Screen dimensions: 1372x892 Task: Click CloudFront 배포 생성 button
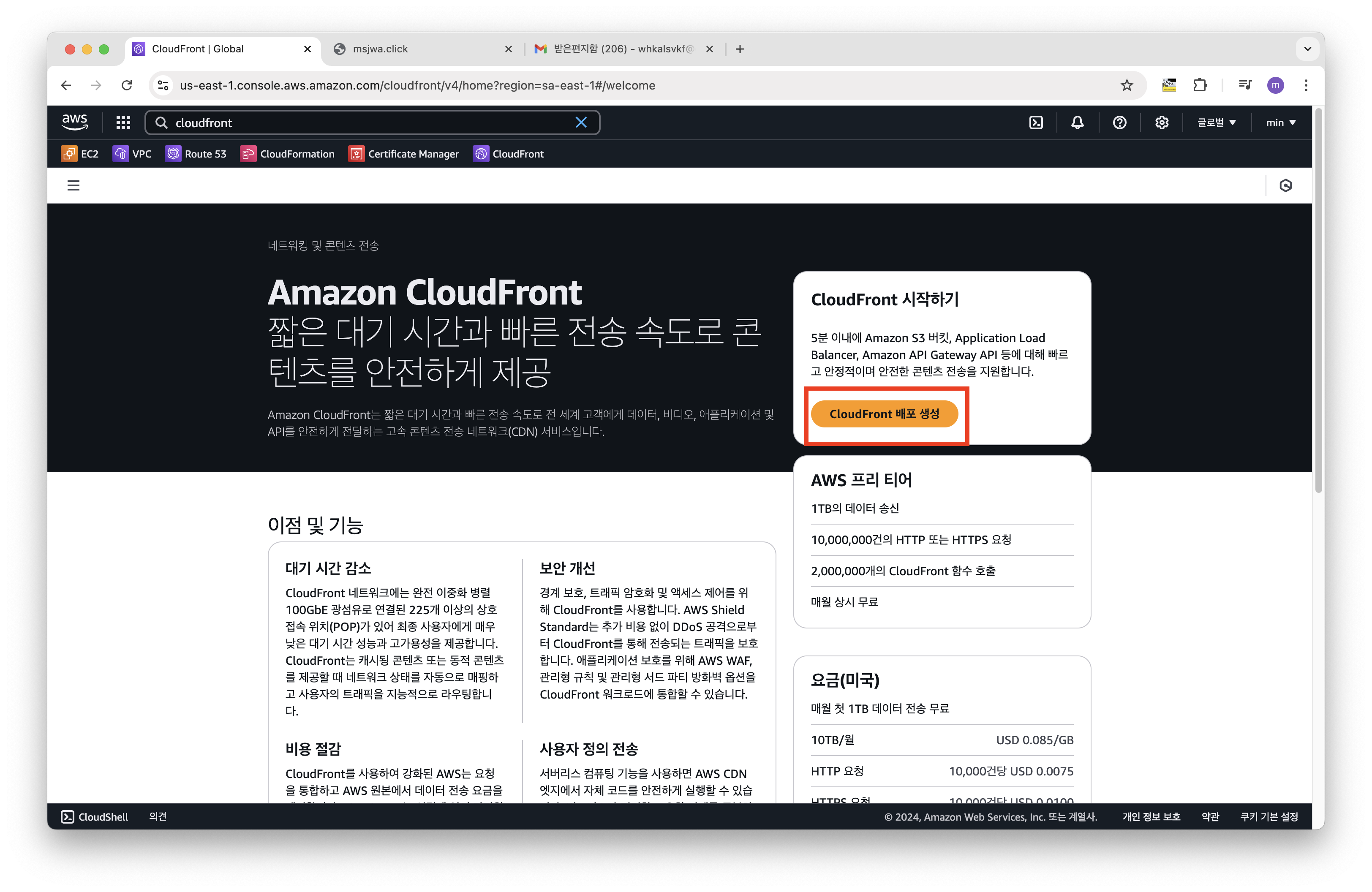[x=884, y=414]
